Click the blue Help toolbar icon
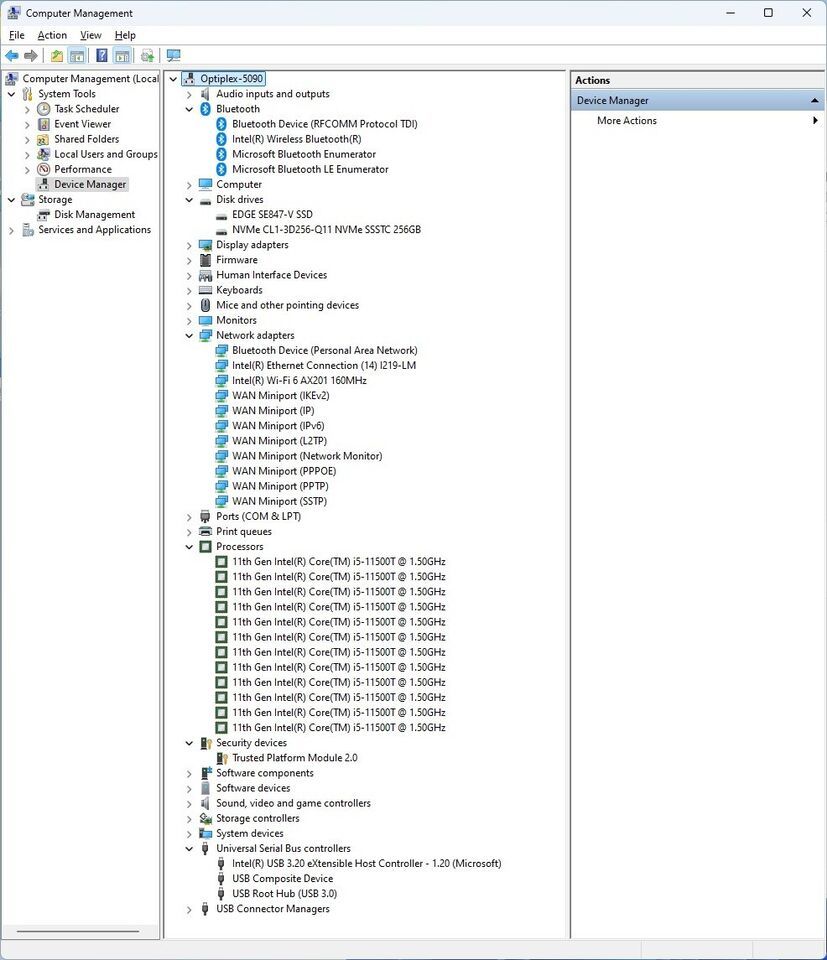 coord(102,56)
